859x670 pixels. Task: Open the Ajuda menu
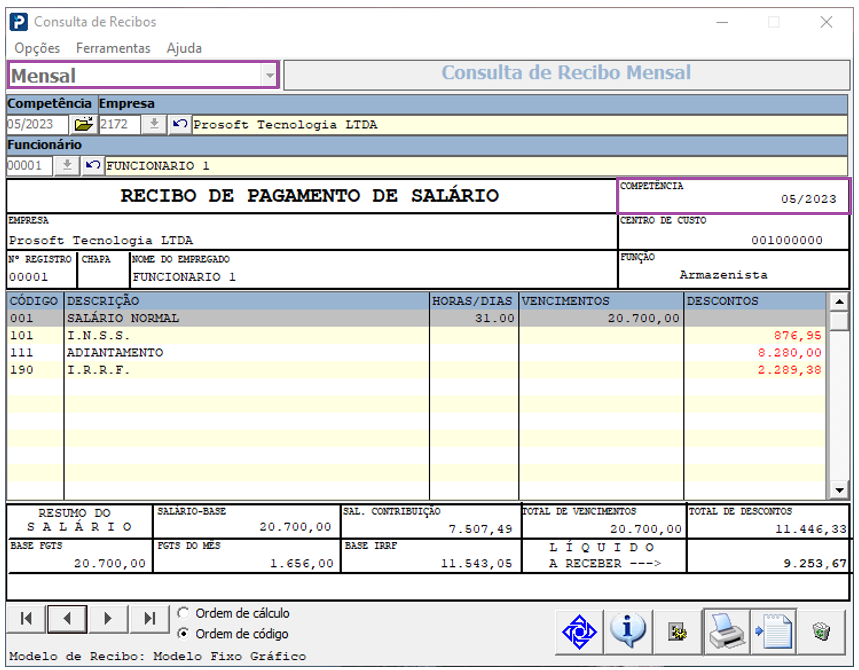point(184,48)
